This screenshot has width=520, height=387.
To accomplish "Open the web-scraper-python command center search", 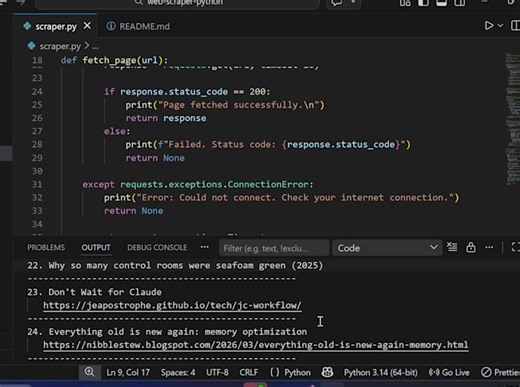I will coord(177,3).
